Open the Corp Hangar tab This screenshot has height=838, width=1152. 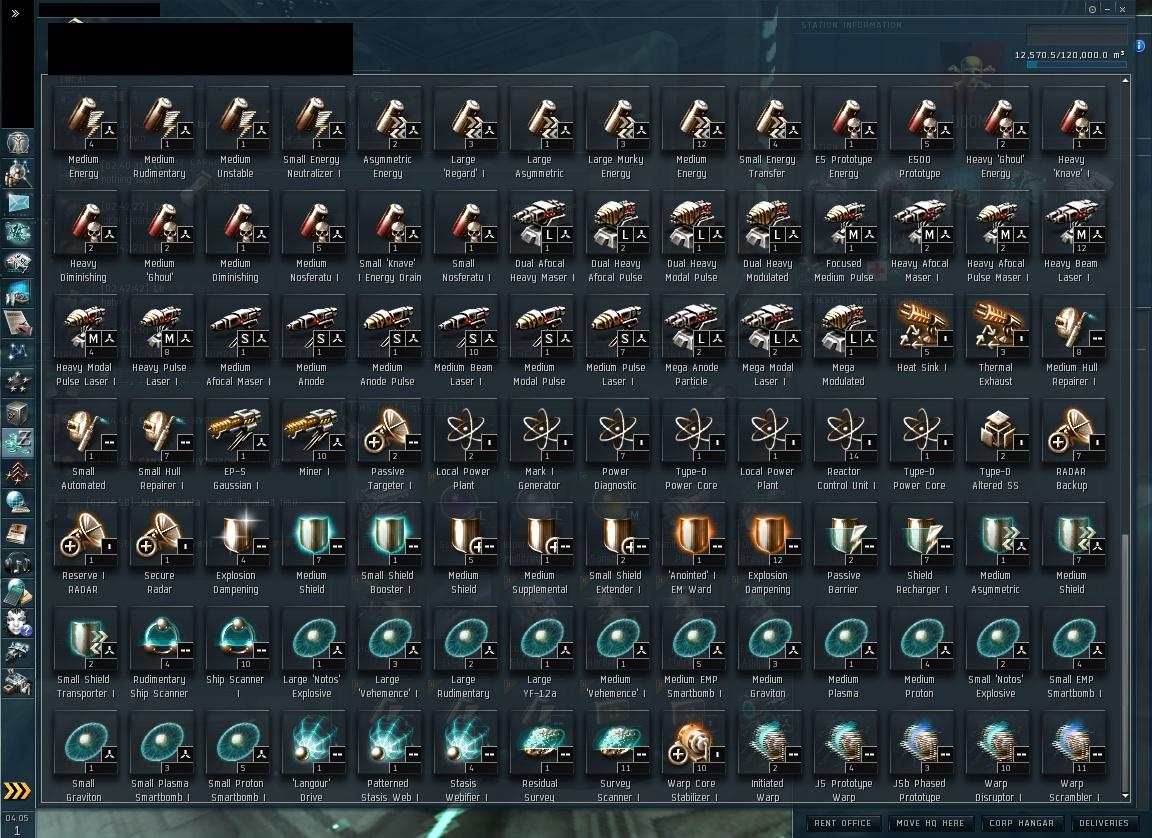pos(1021,823)
